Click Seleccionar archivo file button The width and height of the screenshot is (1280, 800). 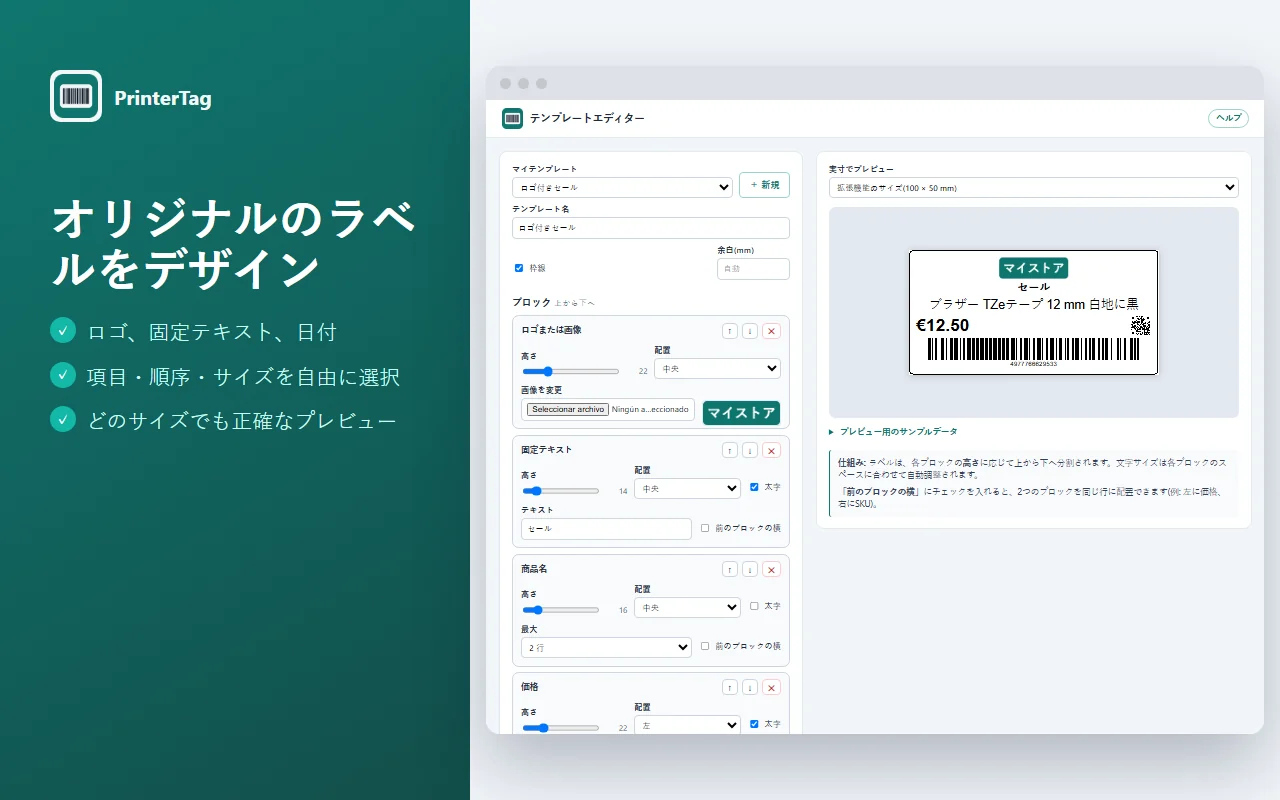[x=567, y=409]
